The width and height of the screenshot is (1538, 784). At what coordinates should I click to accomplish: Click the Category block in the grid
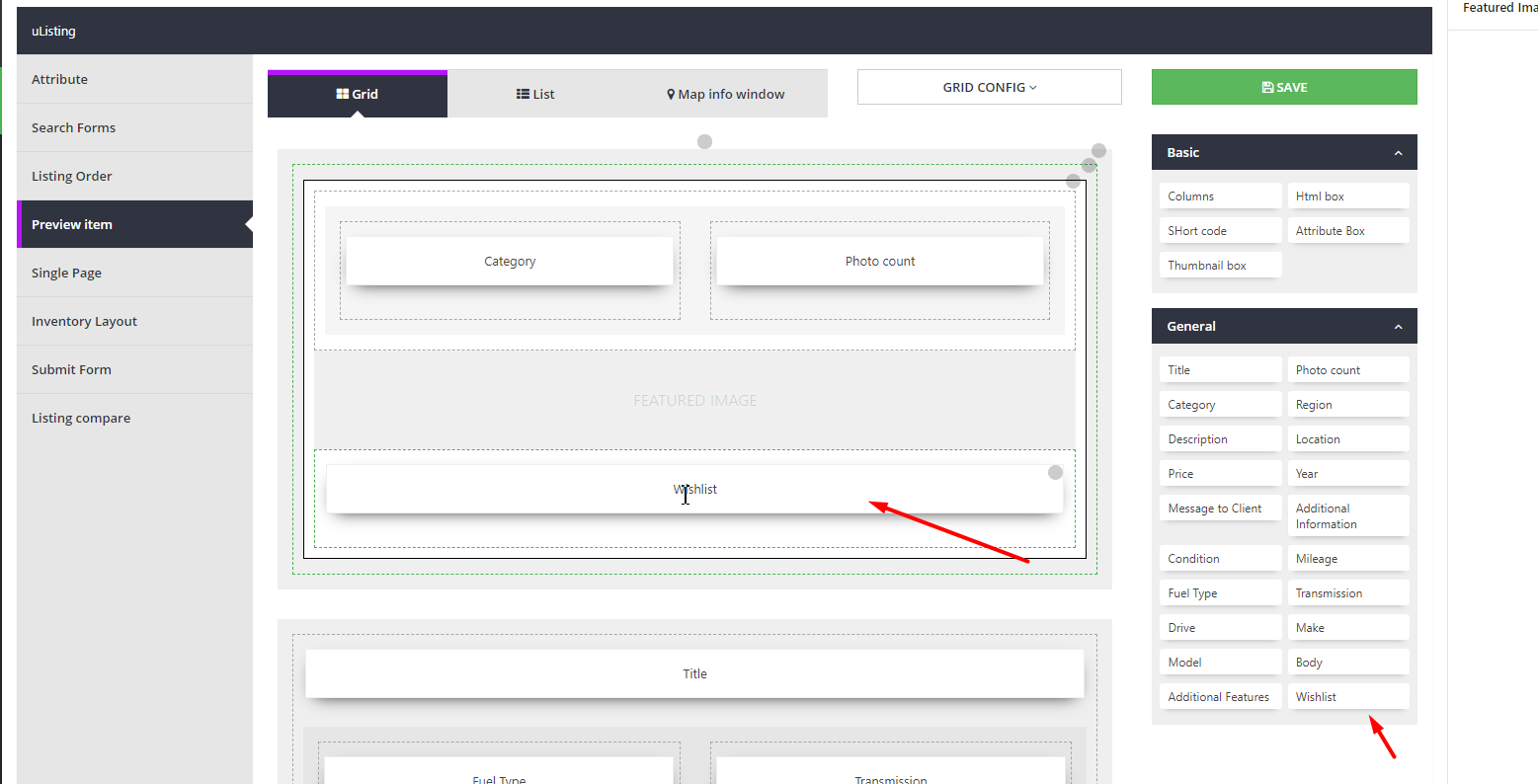510,262
